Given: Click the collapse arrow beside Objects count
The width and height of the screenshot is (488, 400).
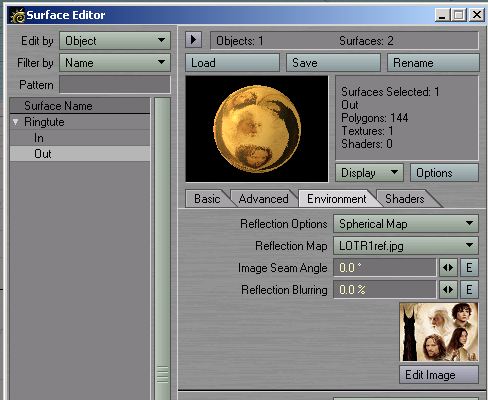Looking at the screenshot, I should coord(193,40).
